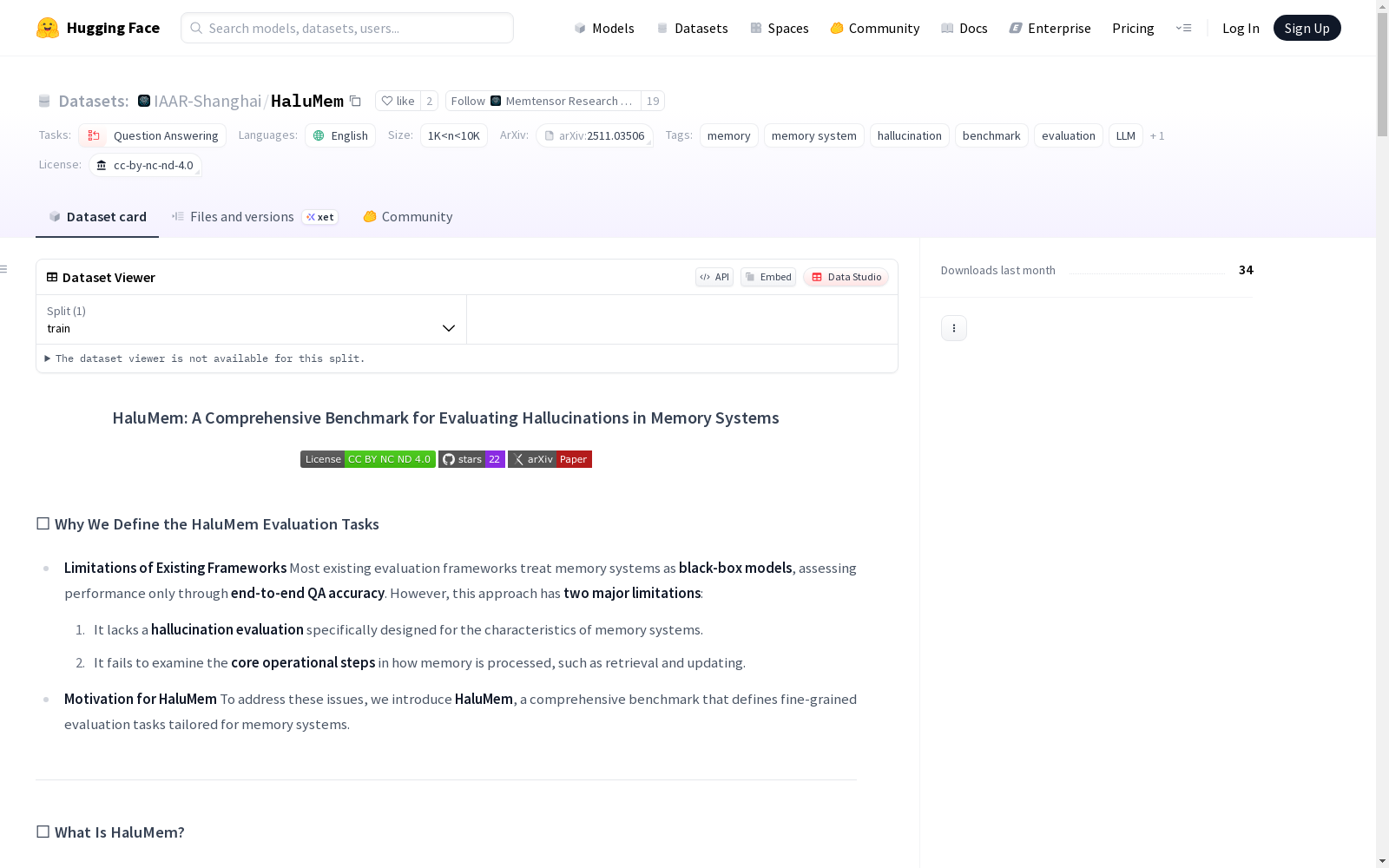Click the HaluMem dataset name link
The height and width of the screenshot is (868, 1389).
click(x=307, y=101)
